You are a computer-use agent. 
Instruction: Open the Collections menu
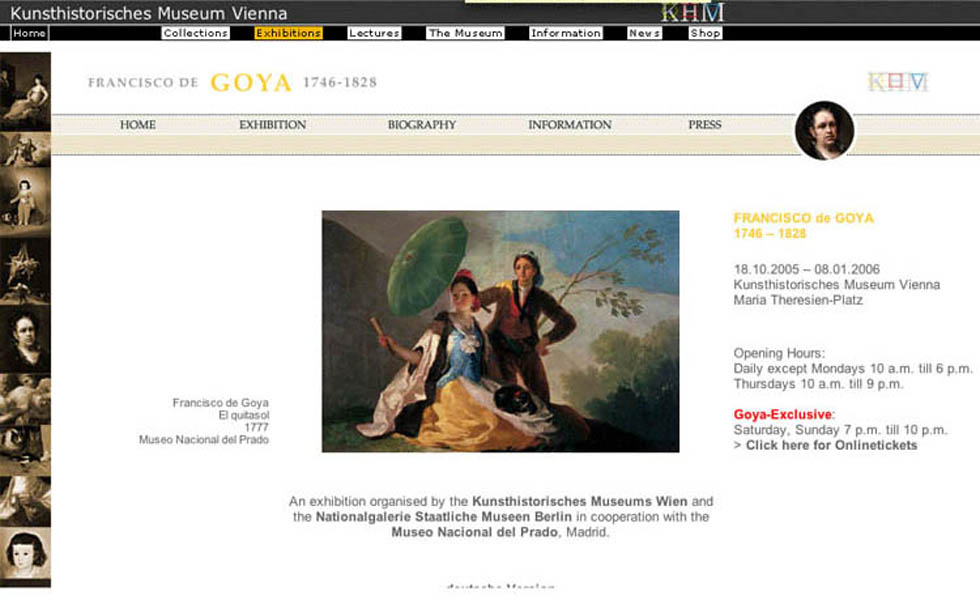pyautogui.click(x=196, y=33)
